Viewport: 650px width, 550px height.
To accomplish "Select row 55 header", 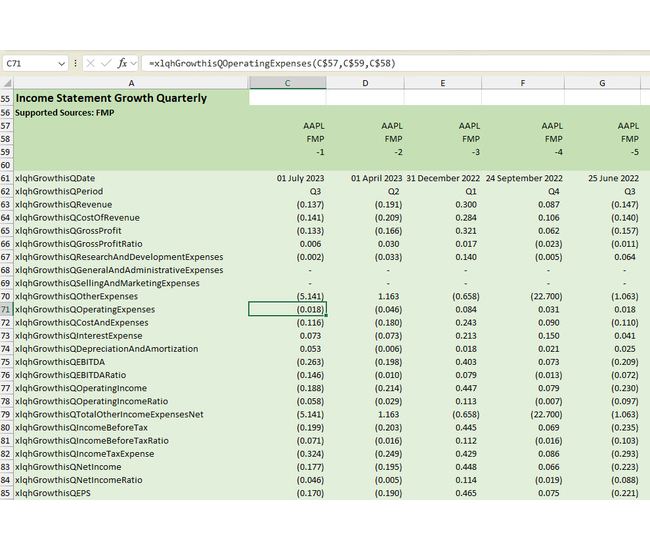I will pyautogui.click(x=6, y=98).
